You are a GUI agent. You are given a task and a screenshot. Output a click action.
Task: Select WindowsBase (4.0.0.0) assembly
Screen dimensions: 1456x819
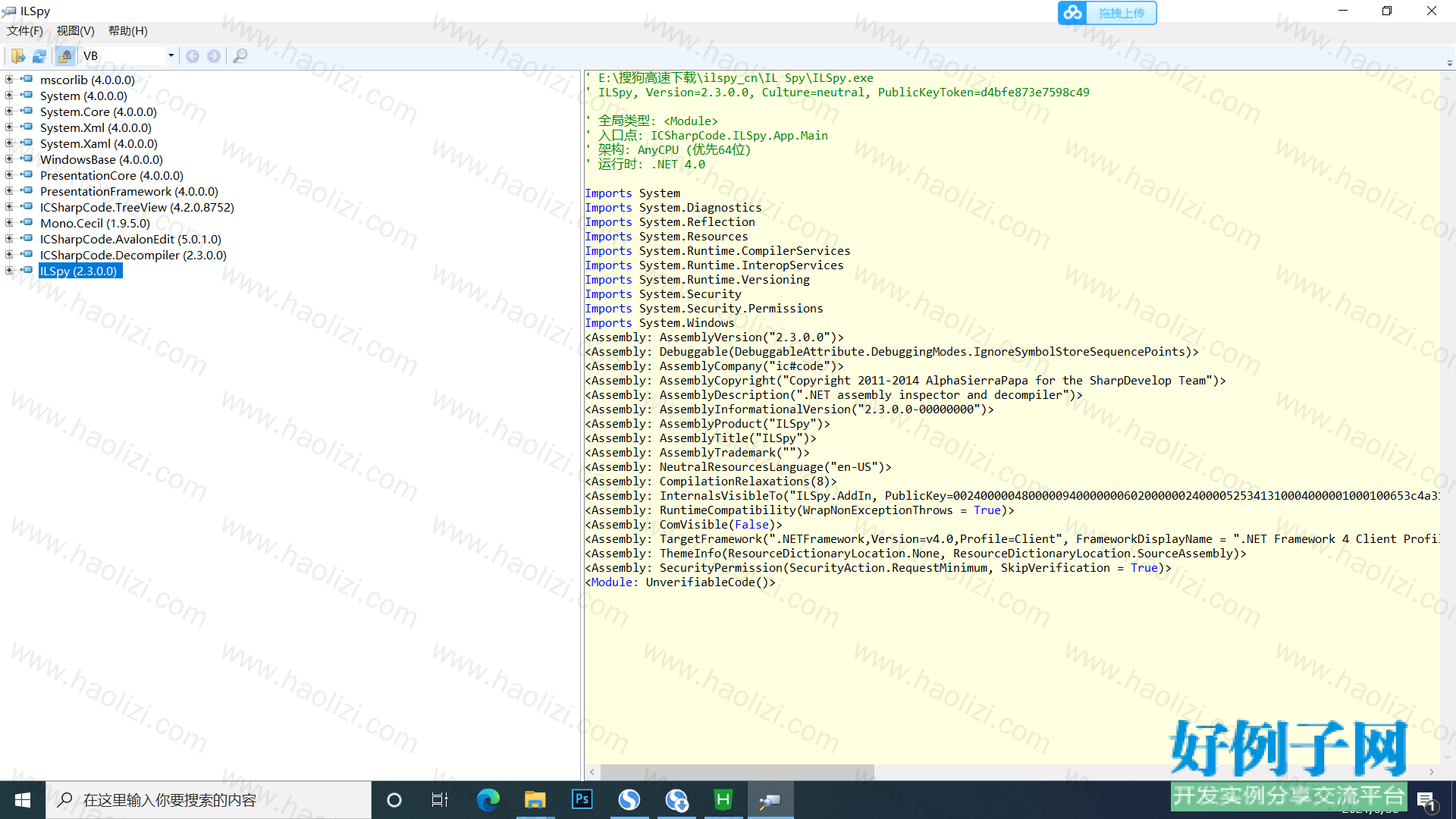[x=102, y=159]
